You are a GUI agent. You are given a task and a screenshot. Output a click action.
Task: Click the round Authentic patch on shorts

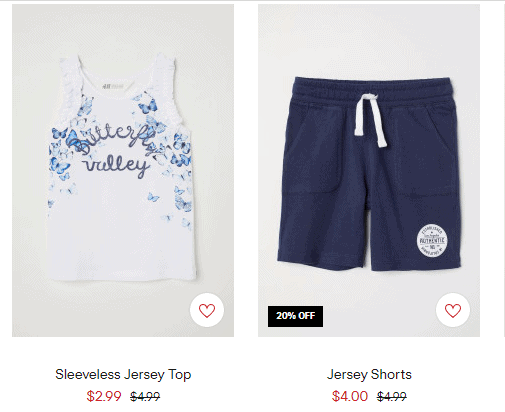pos(432,240)
